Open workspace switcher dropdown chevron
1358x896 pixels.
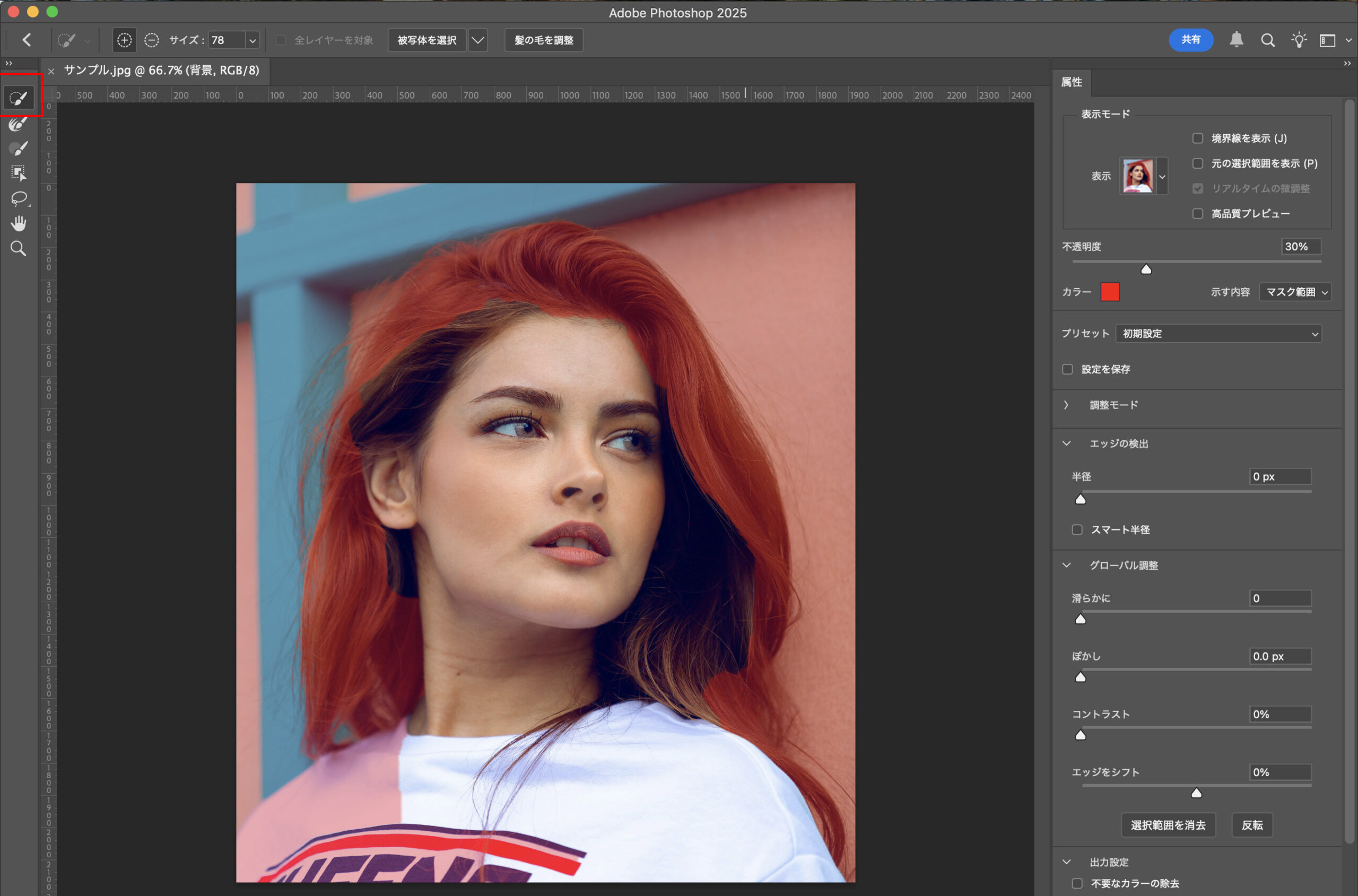1348,40
